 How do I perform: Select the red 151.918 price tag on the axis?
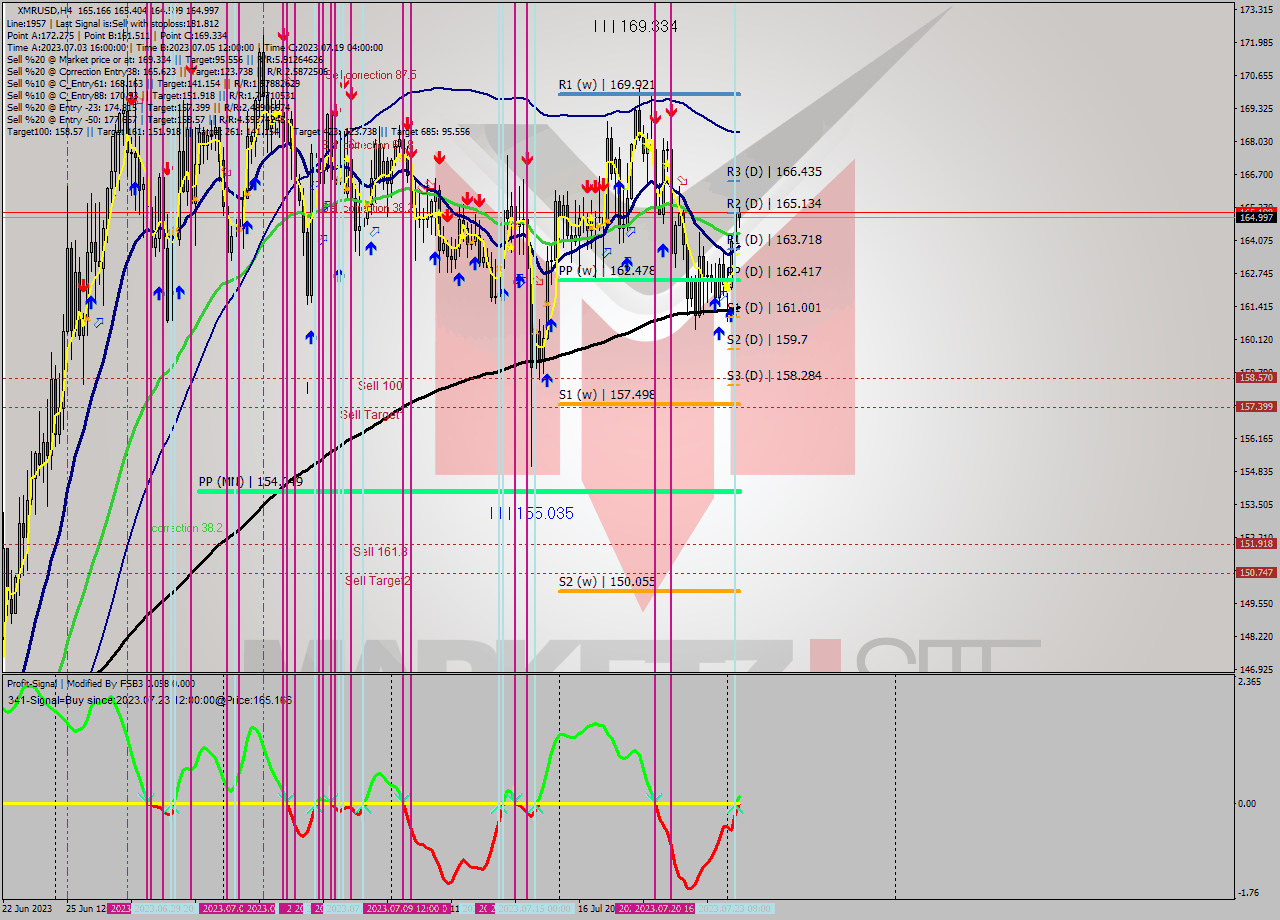1256,544
